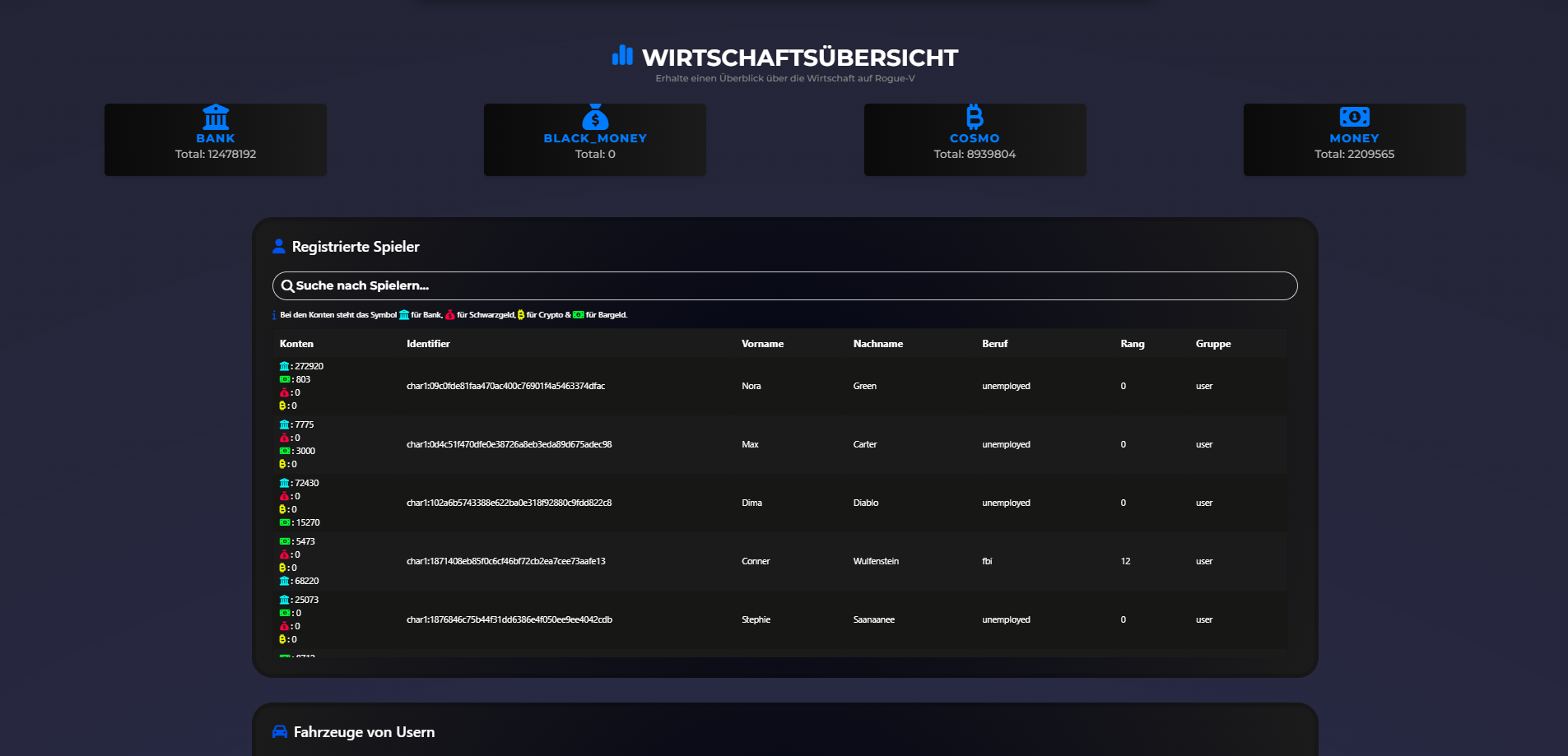Click identifier starting char1:1876846c
The width and height of the screenshot is (1568, 756).
(x=509, y=619)
